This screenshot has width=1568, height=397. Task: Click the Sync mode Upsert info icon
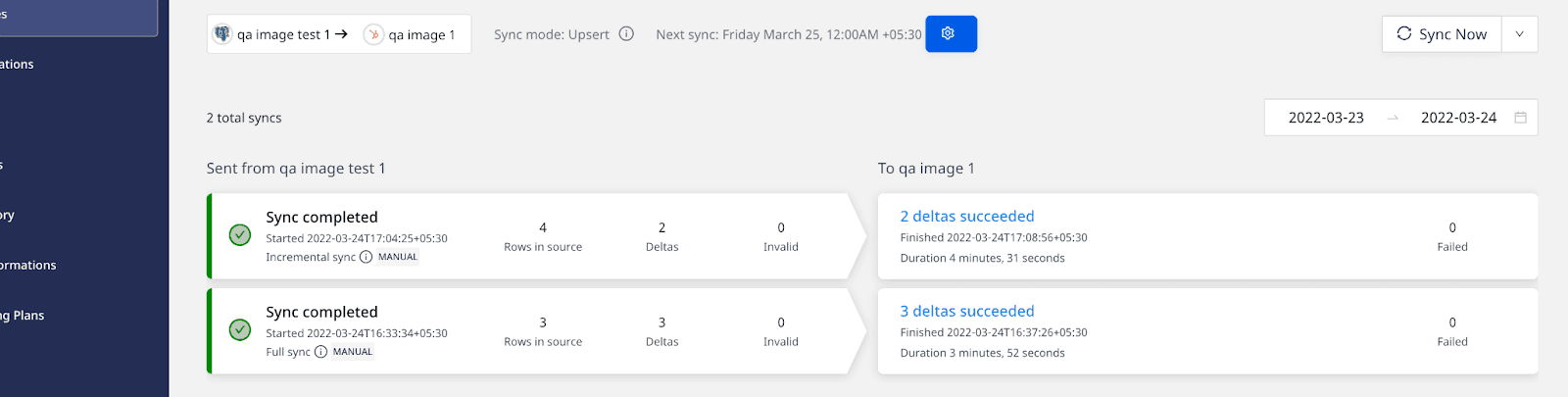(626, 34)
